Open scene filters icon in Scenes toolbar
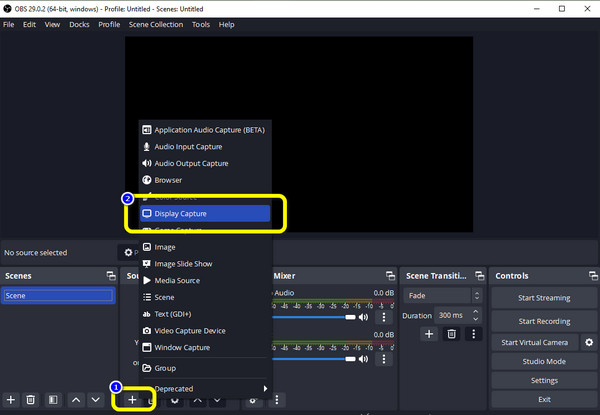Viewport: 600px width, 415px height. 53,400
